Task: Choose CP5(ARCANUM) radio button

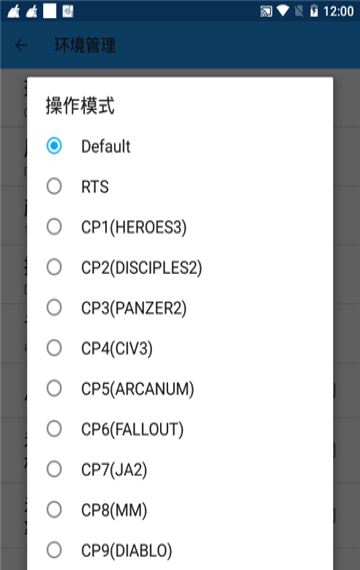Action: click(180, 389)
